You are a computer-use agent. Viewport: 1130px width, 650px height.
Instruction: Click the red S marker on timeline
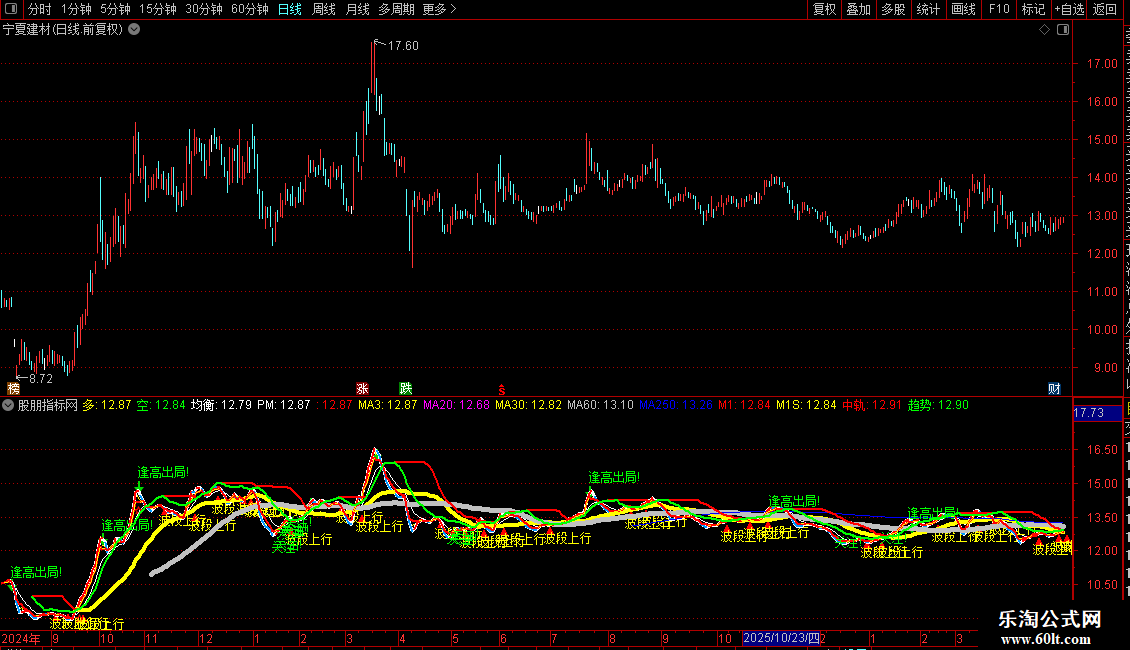[x=502, y=390]
